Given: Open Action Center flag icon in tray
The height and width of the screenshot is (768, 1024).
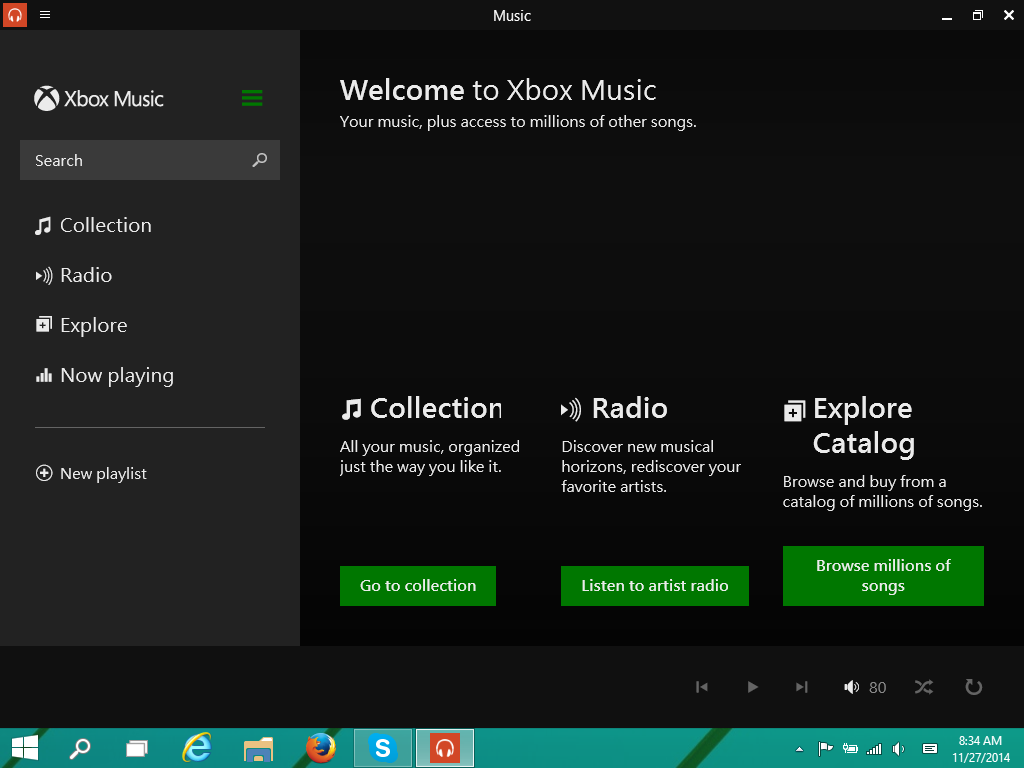Looking at the screenshot, I should 825,748.
